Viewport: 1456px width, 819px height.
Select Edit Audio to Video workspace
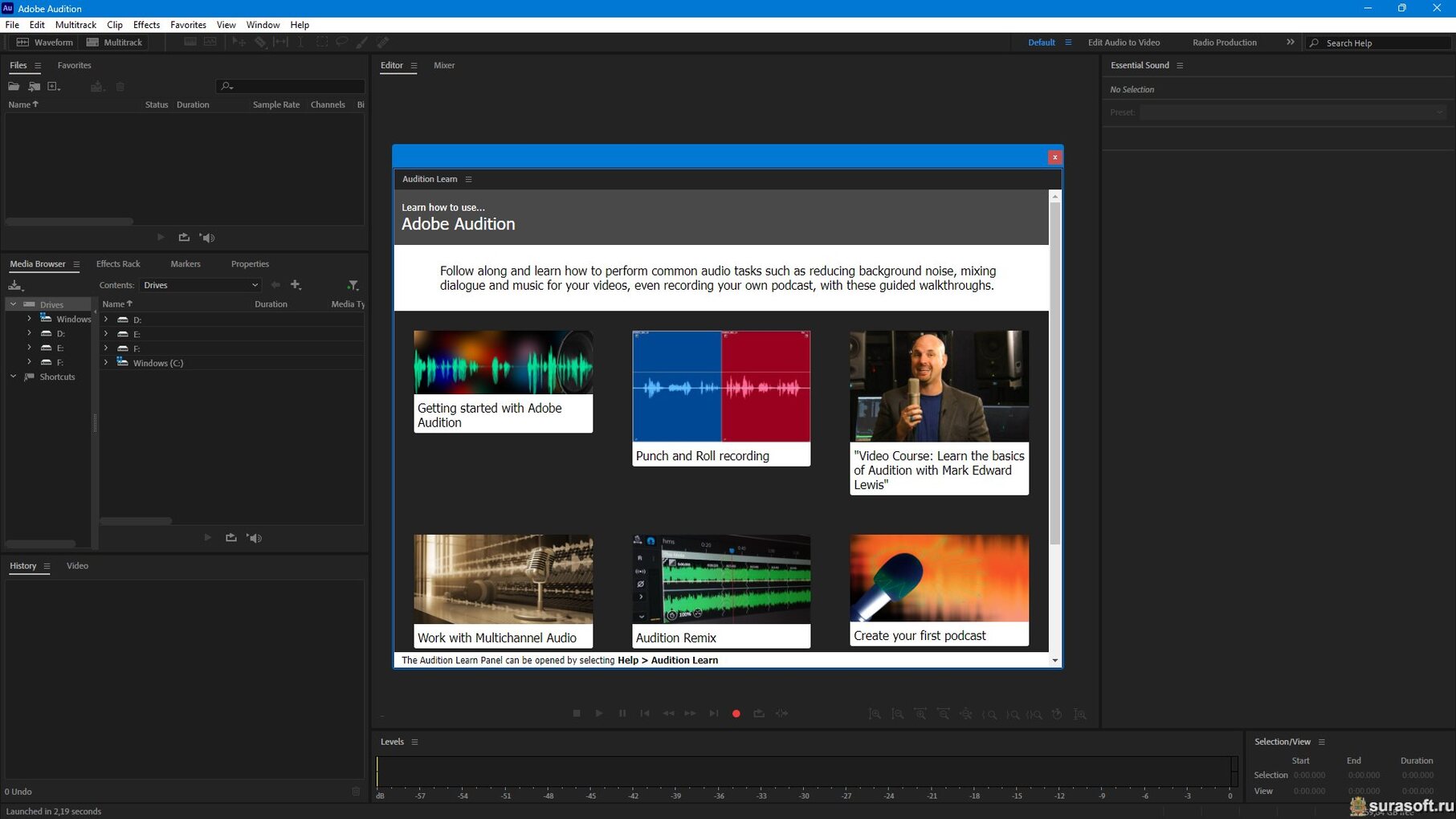pyautogui.click(x=1124, y=43)
